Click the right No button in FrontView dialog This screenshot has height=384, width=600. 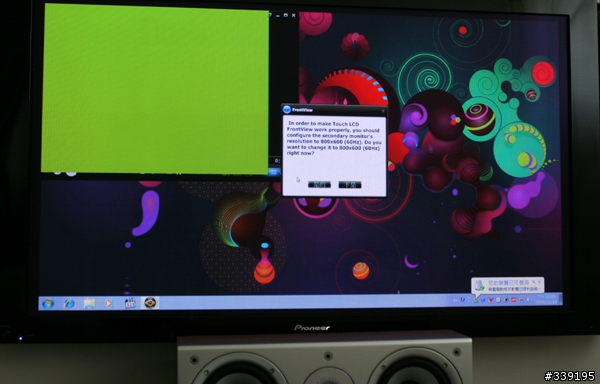pyautogui.click(x=350, y=185)
